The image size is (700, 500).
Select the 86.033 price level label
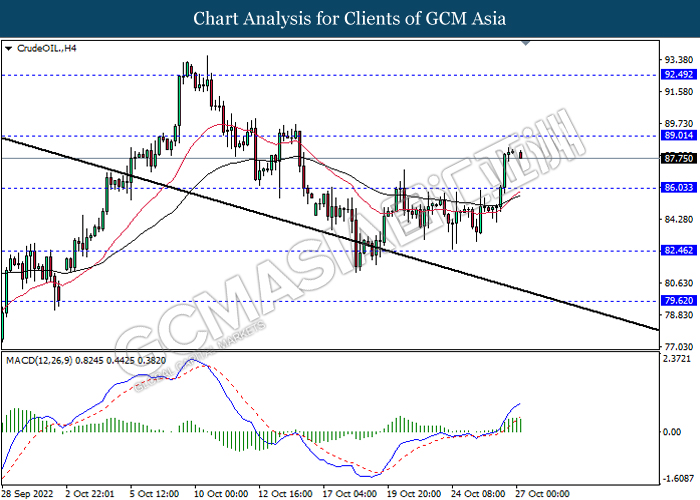[x=678, y=188]
